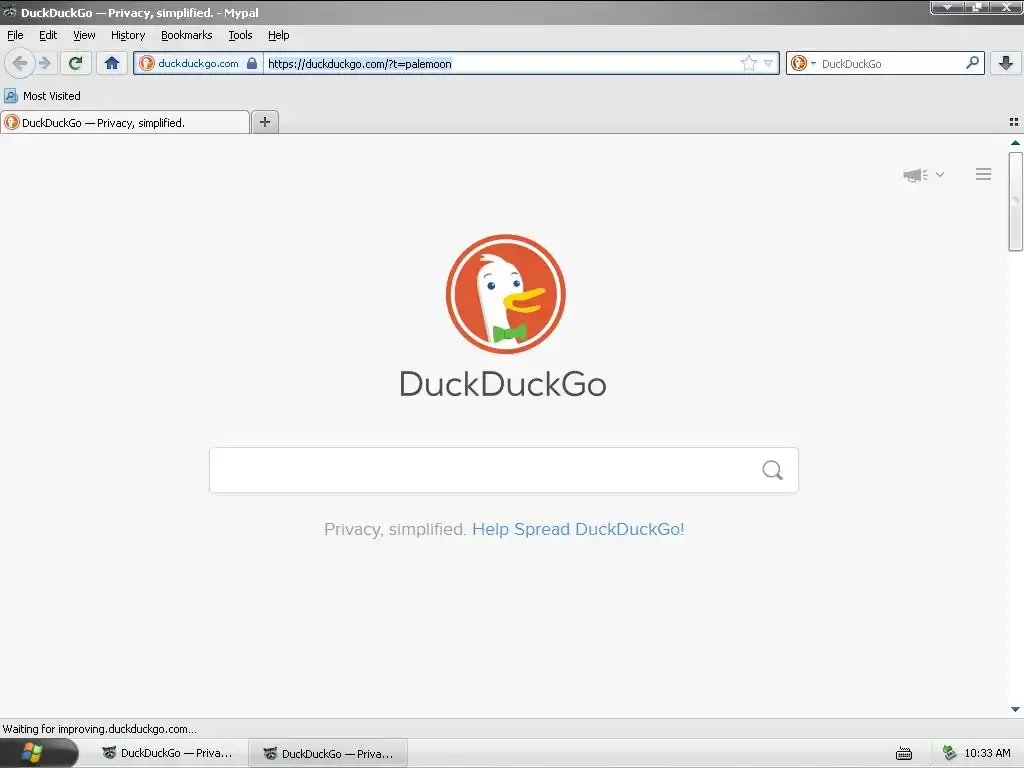Click the DuckDuckGo wordmark text
1024x768 pixels.
[x=503, y=384]
